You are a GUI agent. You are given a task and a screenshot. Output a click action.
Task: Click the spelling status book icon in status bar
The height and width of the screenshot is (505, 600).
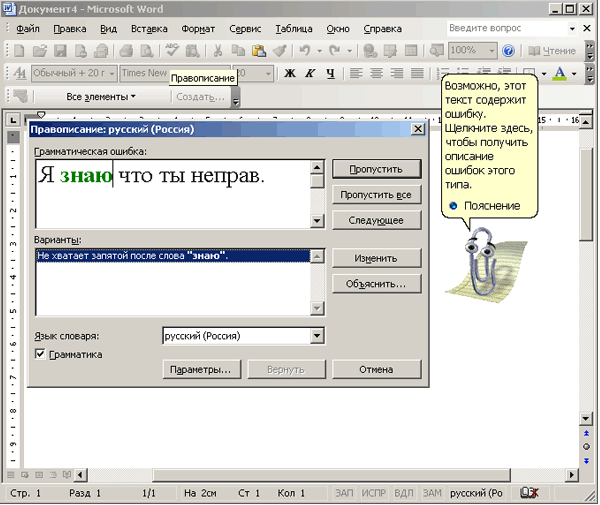click(x=529, y=493)
